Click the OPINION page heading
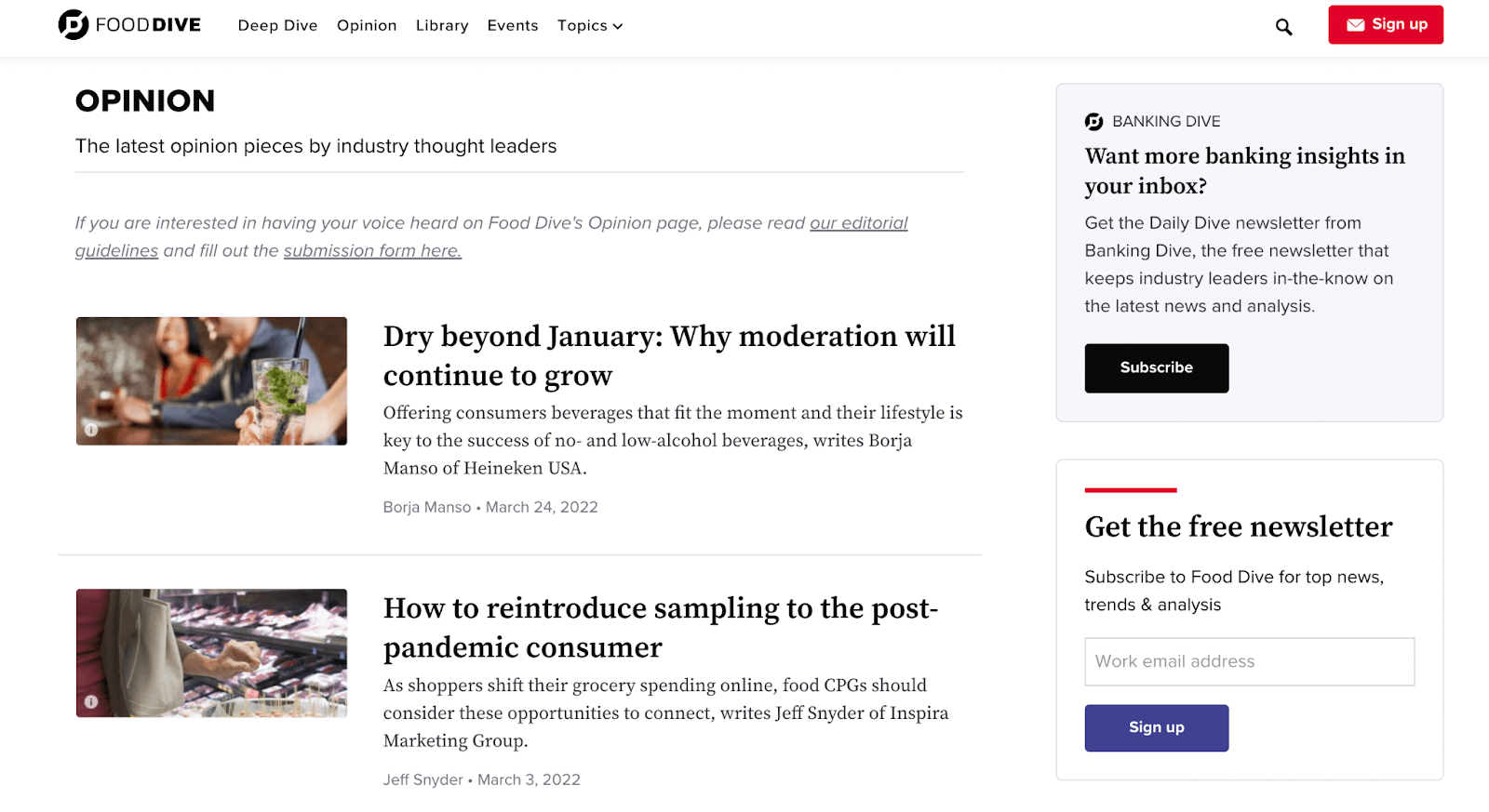Image resolution: width=1489 pixels, height=812 pixels. [x=145, y=100]
